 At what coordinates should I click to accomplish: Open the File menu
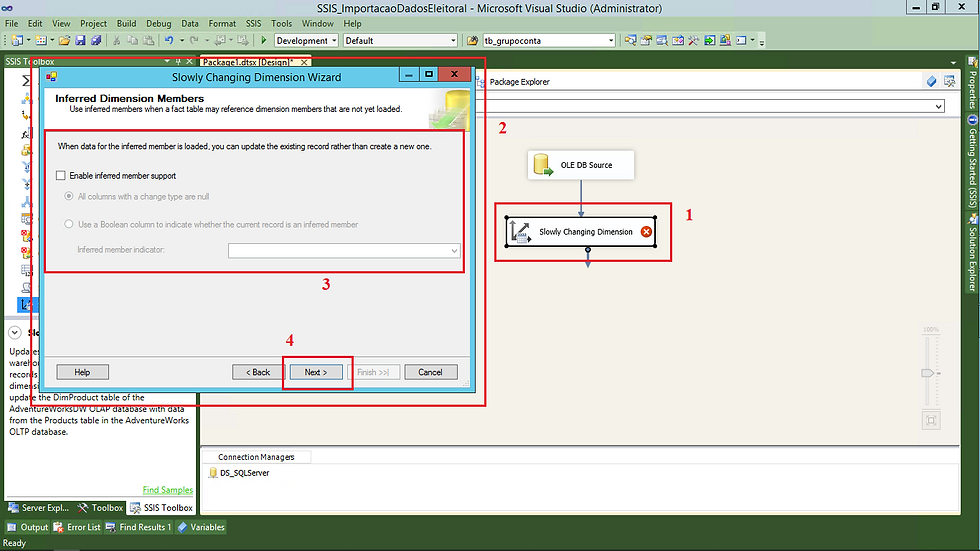click(x=11, y=24)
